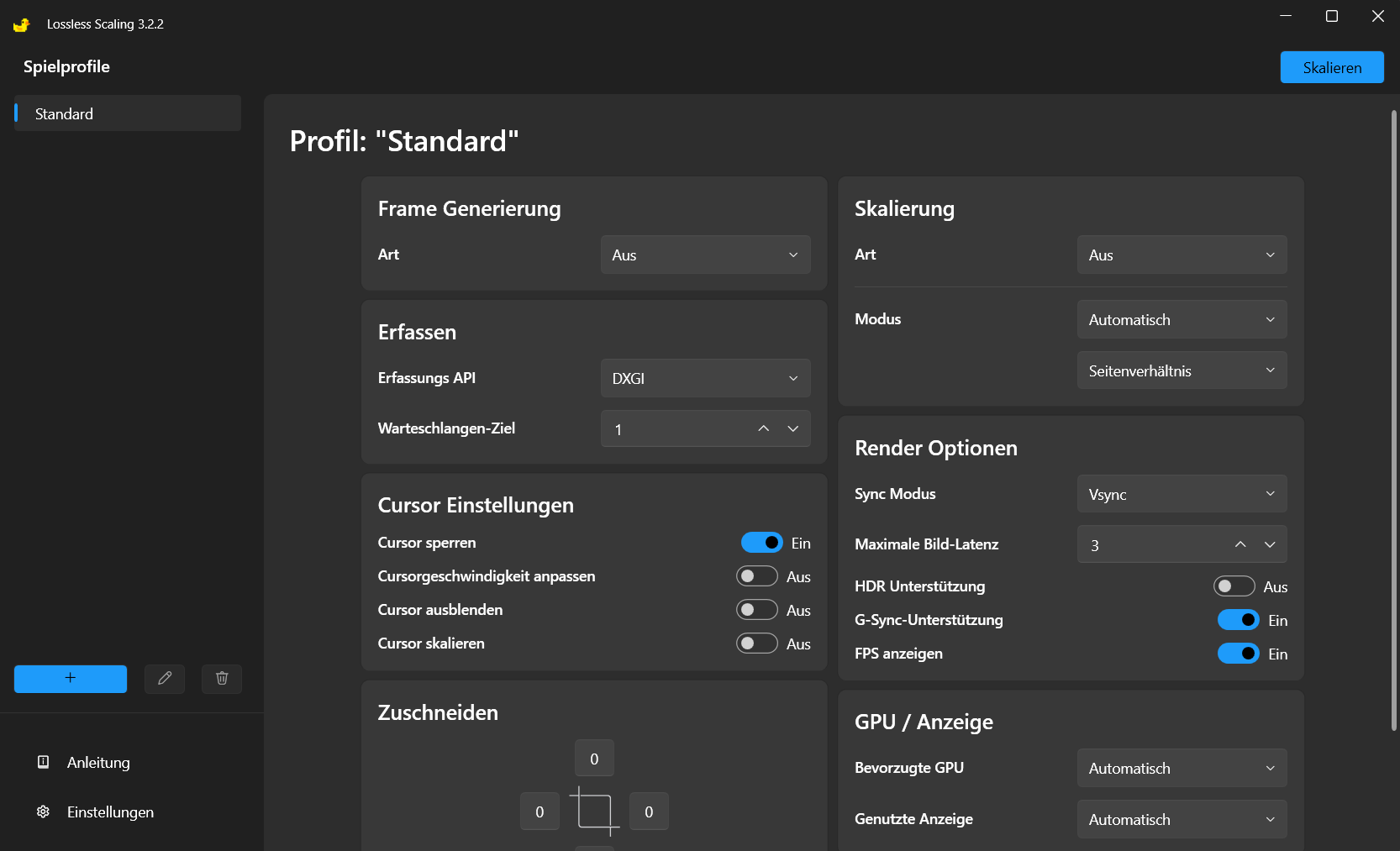Open Anleitung in the sidebar
1400x851 pixels.
tap(98, 763)
